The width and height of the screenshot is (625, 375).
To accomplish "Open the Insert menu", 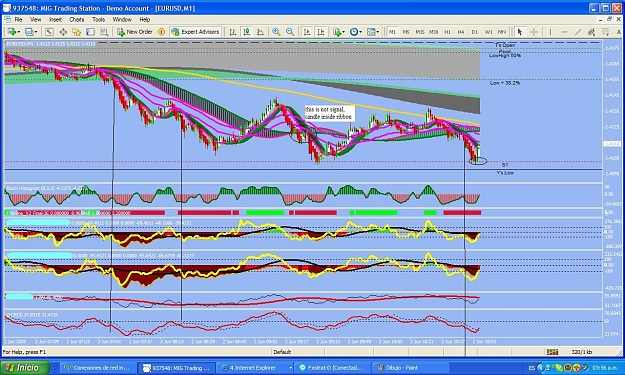I will (x=55, y=20).
